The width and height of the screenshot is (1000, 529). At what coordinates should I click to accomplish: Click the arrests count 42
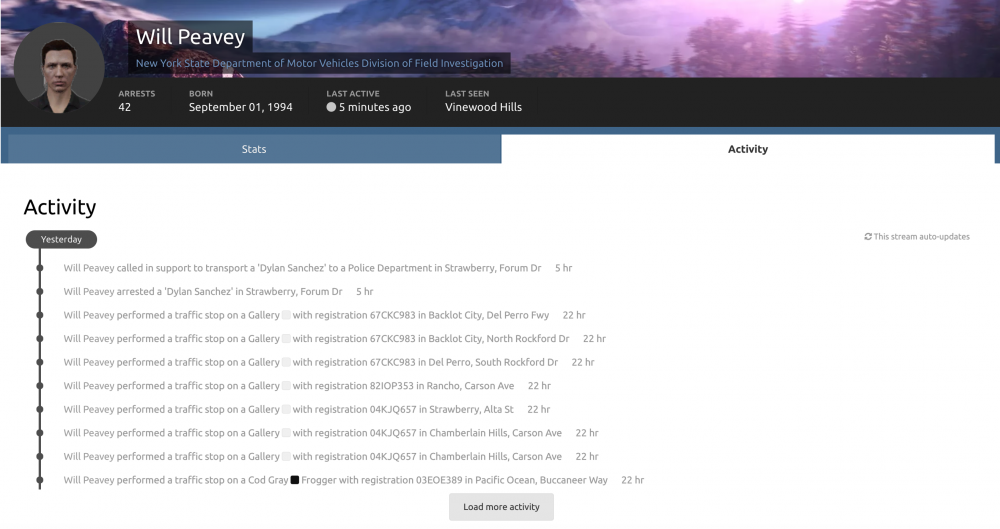click(x=124, y=107)
